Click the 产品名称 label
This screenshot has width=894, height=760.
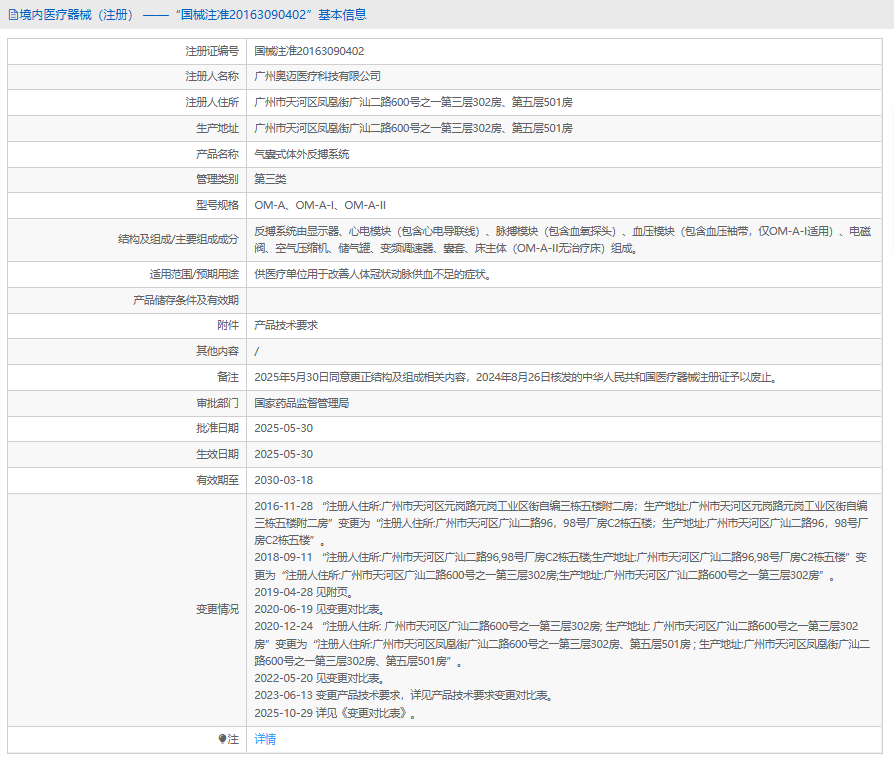click(217, 154)
